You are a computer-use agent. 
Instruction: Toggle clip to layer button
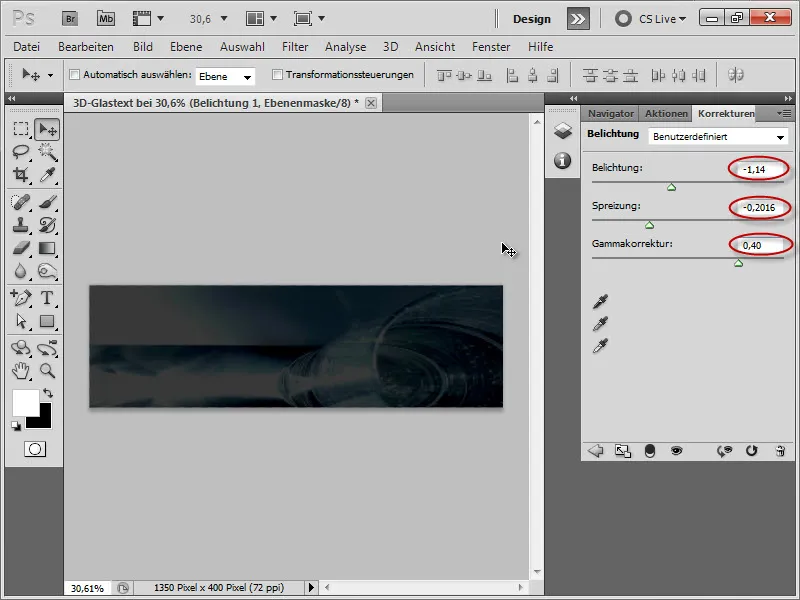649,451
